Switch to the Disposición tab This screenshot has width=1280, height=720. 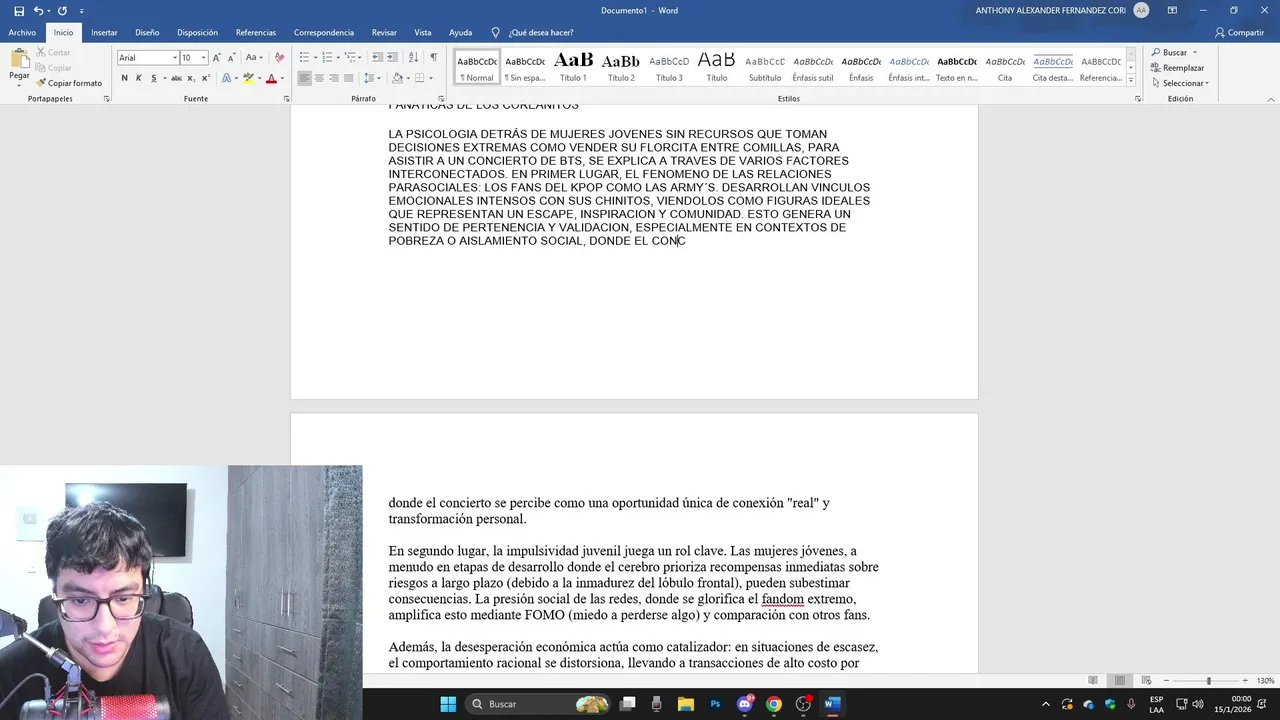click(x=197, y=33)
